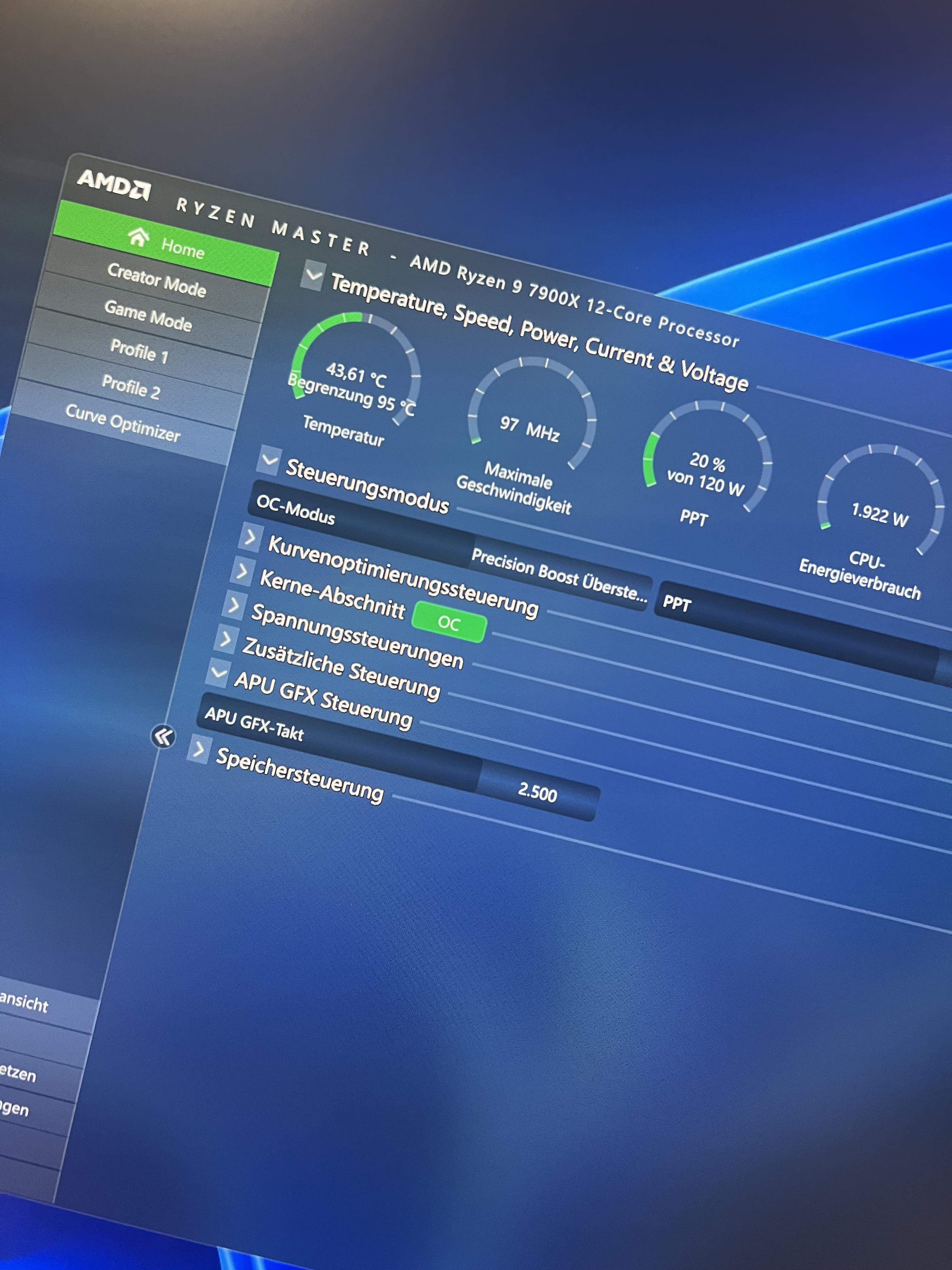Image resolution: width=952 pixels, height=1270 pixels.
Task: Click Precision Boost Überste... value
Action: (559, 576)
